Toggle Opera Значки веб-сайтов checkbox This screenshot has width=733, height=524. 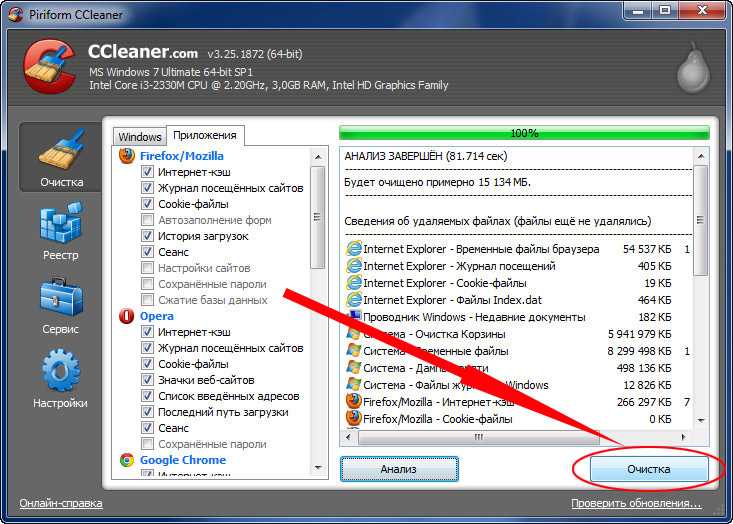click(147, 380)
